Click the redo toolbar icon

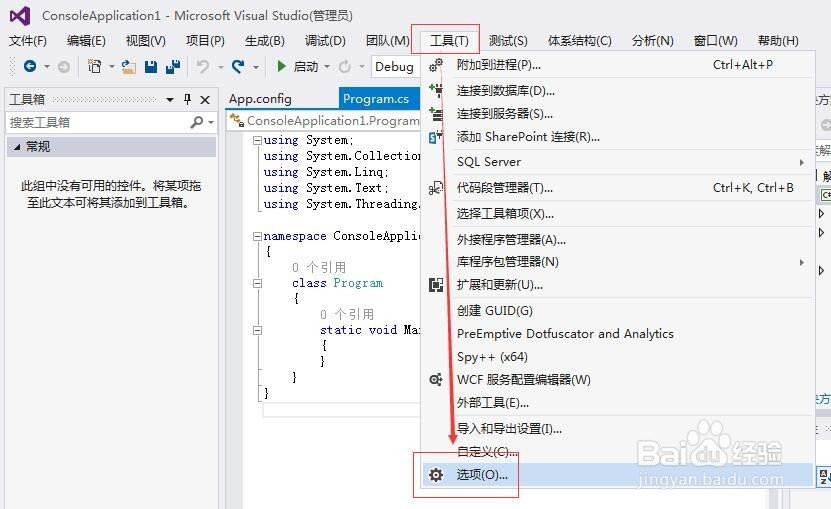click(x=238, y=66)
